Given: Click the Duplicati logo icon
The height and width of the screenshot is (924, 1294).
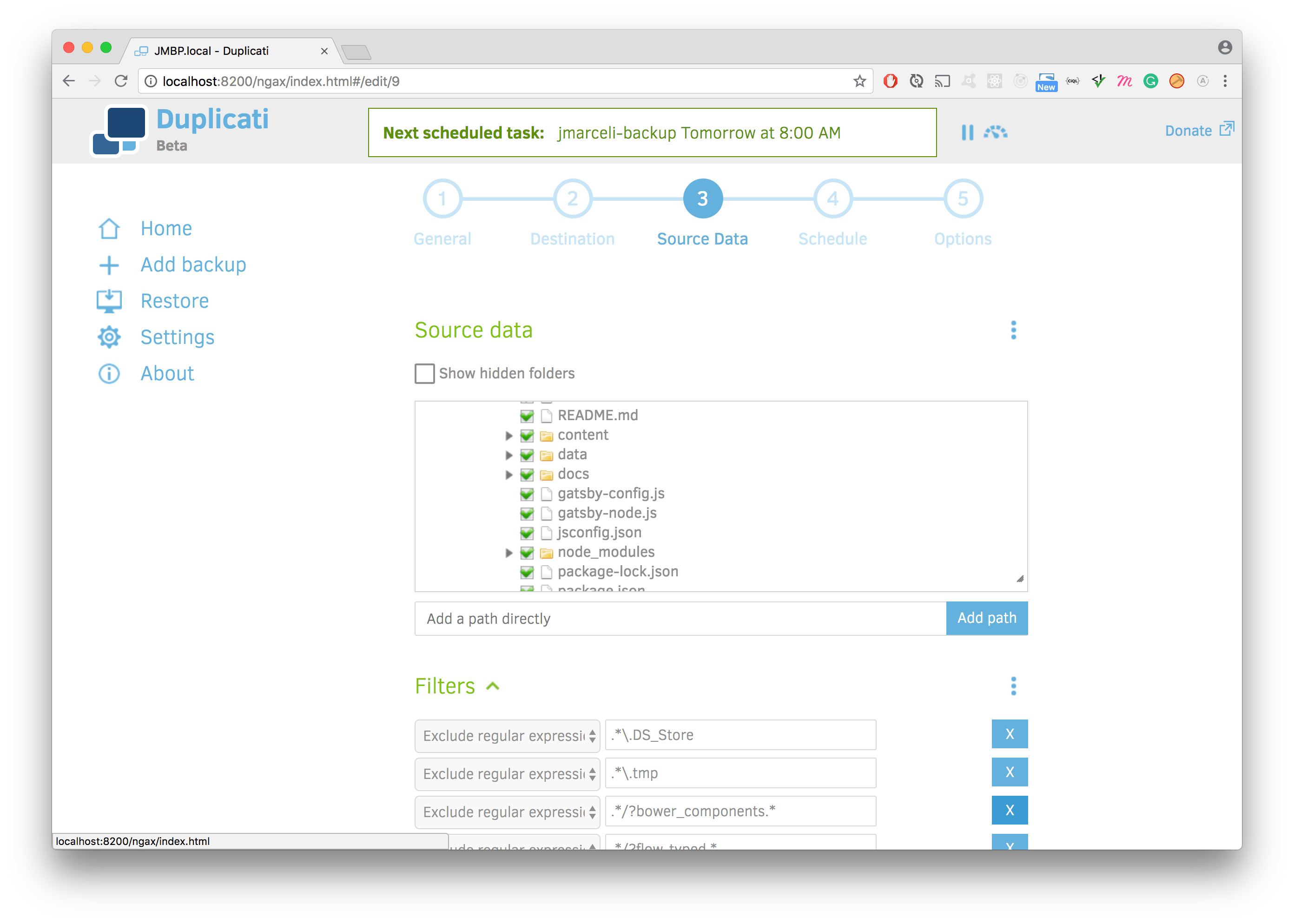Looking at the screenshot, I should (119, 131).
